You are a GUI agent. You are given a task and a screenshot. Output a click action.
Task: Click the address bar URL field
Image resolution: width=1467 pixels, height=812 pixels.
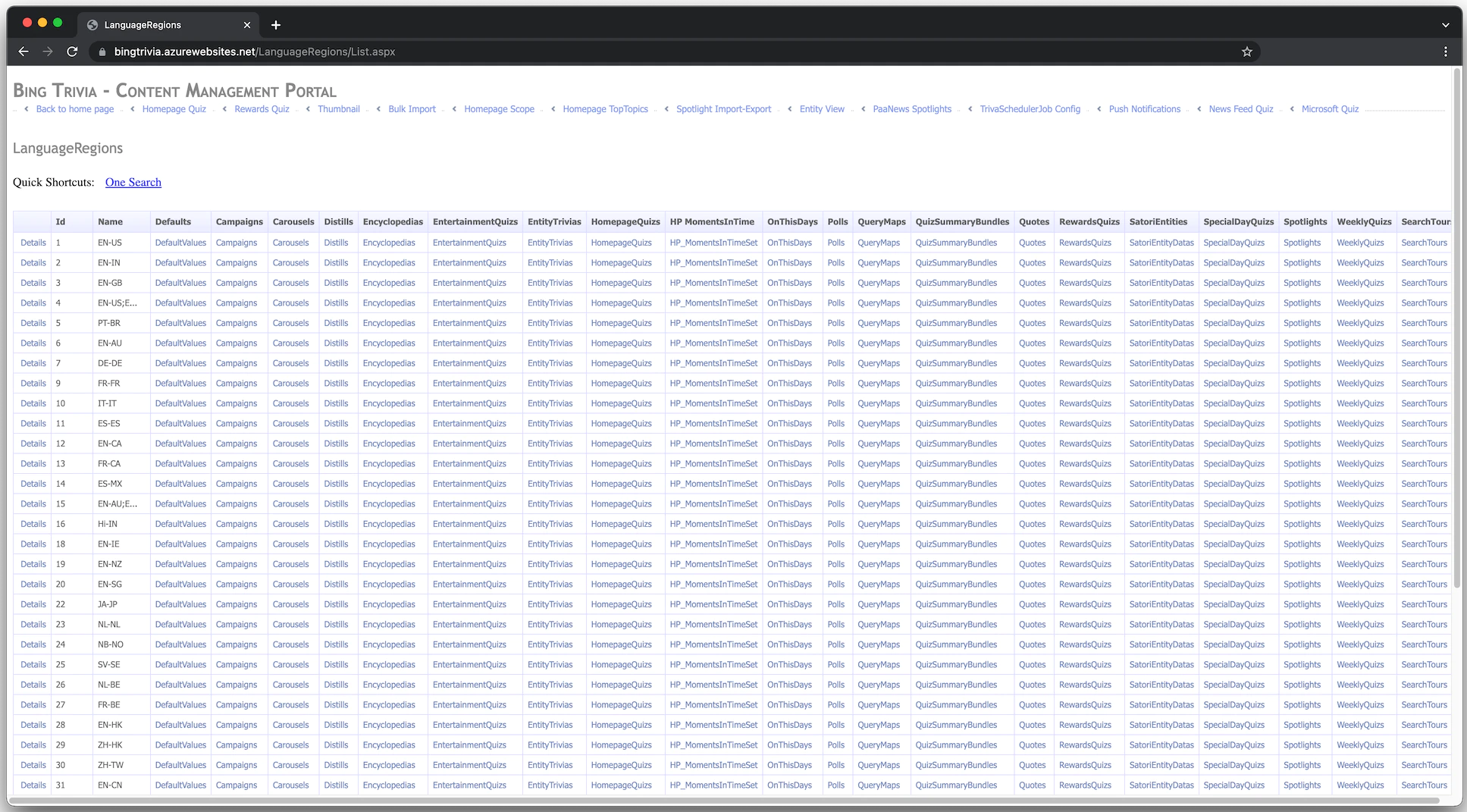click(607, 52)
